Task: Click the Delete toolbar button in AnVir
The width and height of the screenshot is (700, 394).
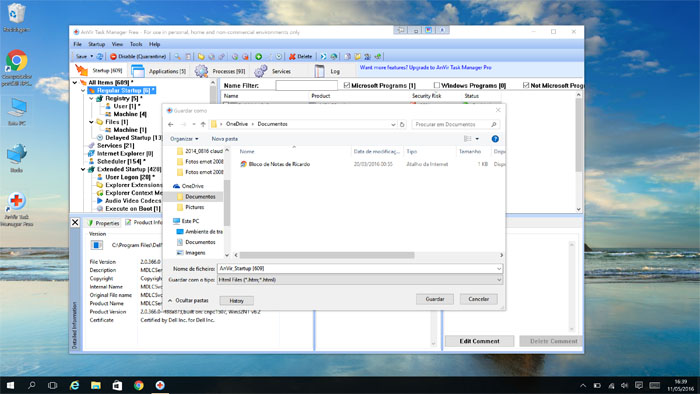Action: [x=300, y=57]
